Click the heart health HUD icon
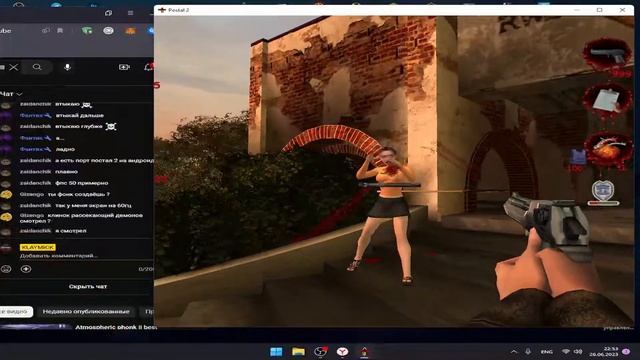The width and height of the screenshot is (640, 360). click(x=609, y=149)
